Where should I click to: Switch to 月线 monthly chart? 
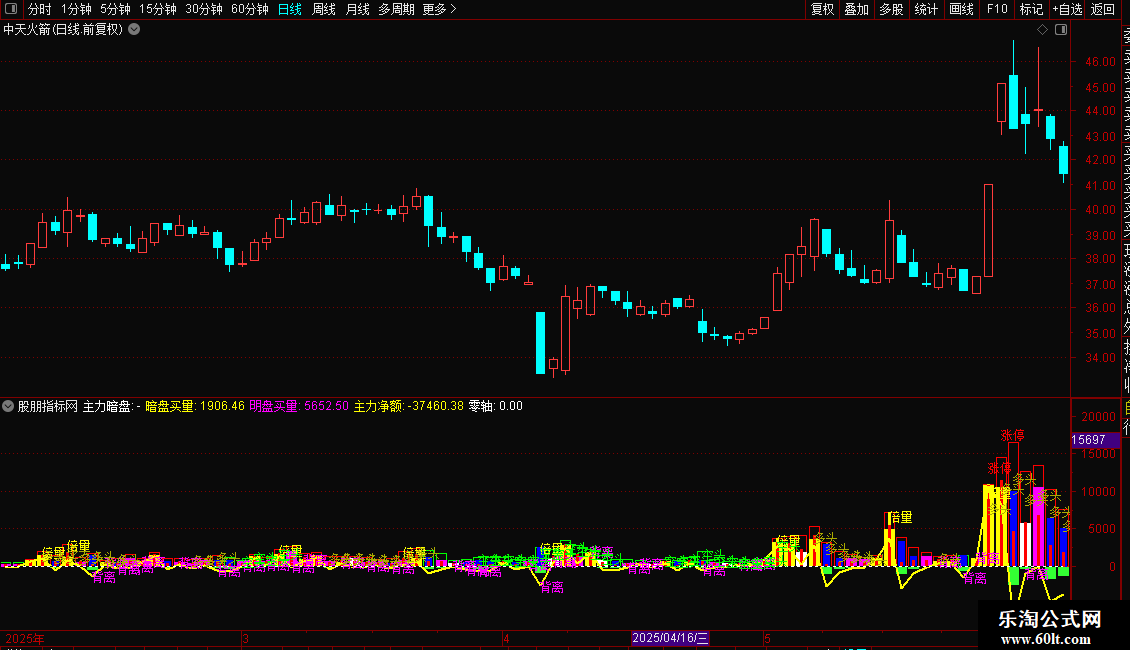click(x=357, y=9)
